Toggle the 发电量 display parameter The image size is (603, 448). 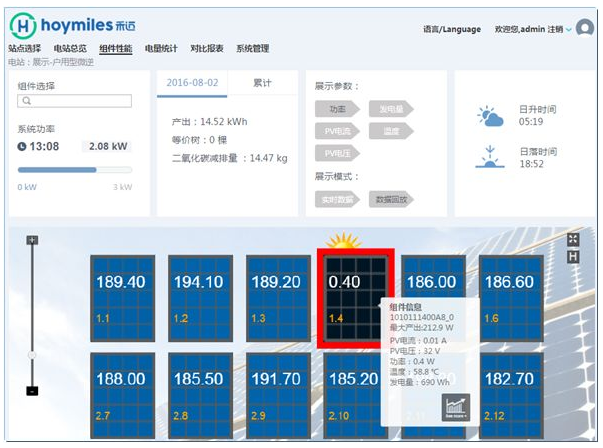(x=388, y=109)
